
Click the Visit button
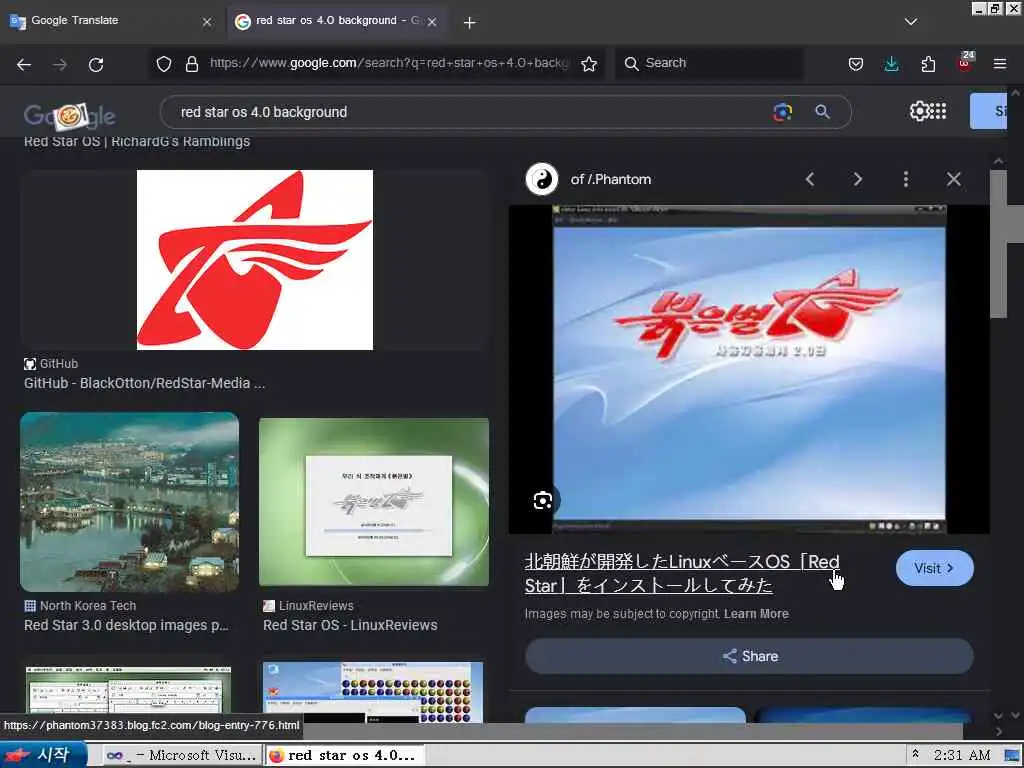935,568
